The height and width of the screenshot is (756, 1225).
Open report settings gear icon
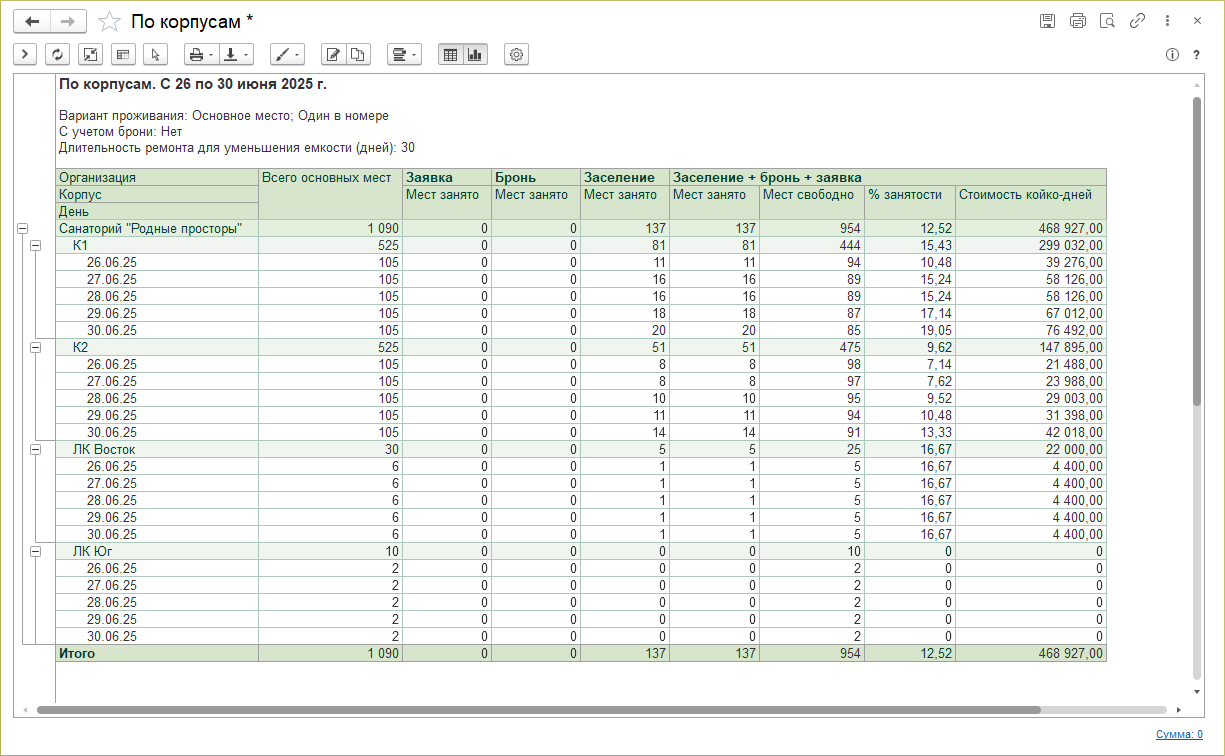pos(517,55)
